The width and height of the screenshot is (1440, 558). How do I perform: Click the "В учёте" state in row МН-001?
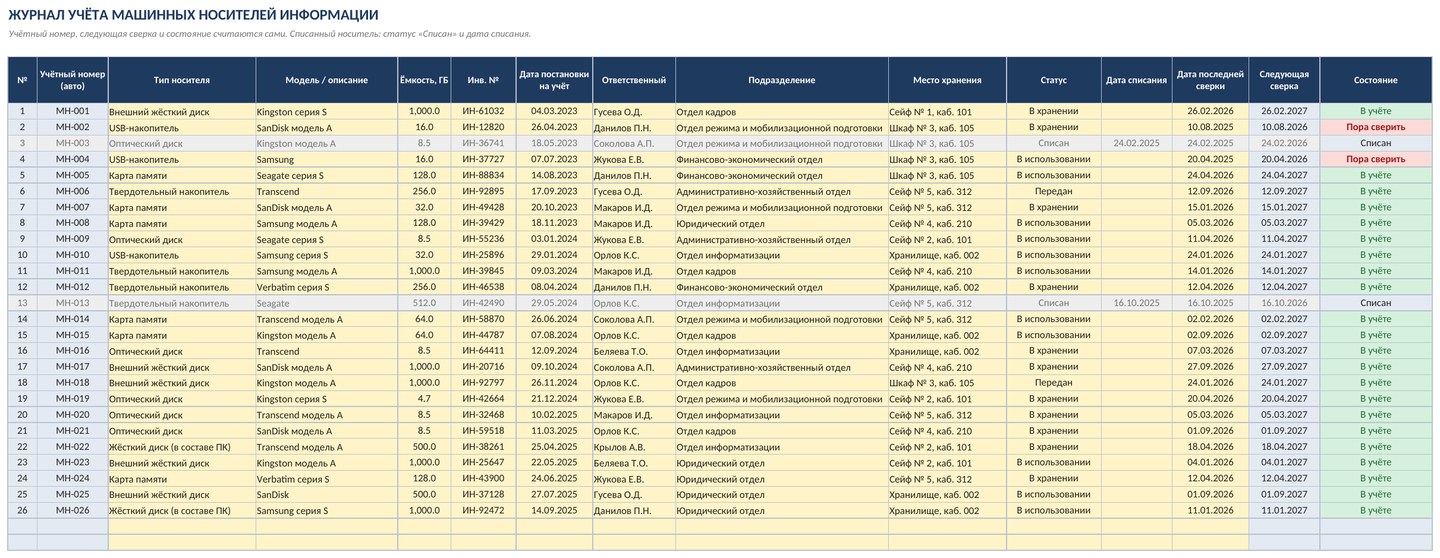click(x=1376, y=111)
